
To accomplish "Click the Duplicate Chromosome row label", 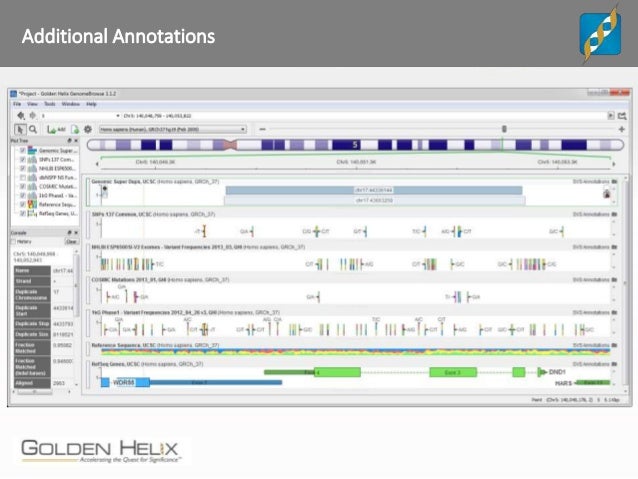I will 32,295.
